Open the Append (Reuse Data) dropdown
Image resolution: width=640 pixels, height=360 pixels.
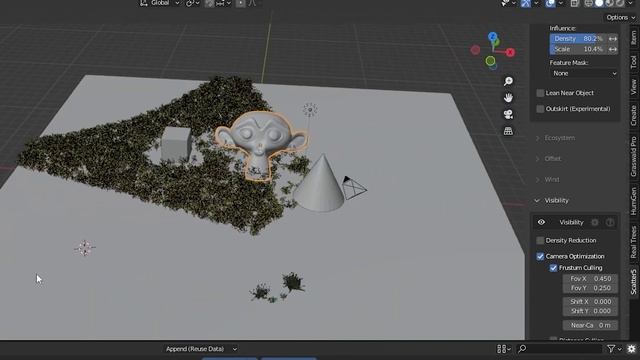coord(201,349)
